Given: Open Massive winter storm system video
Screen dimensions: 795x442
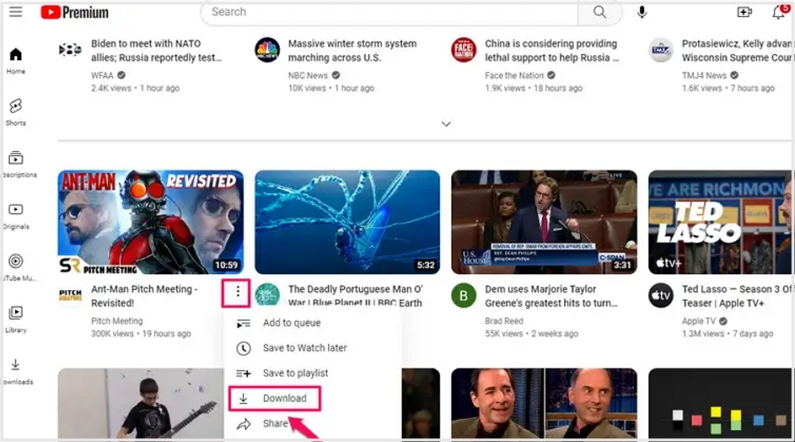Looking at the screenshot, I should (x=352, y=51).
